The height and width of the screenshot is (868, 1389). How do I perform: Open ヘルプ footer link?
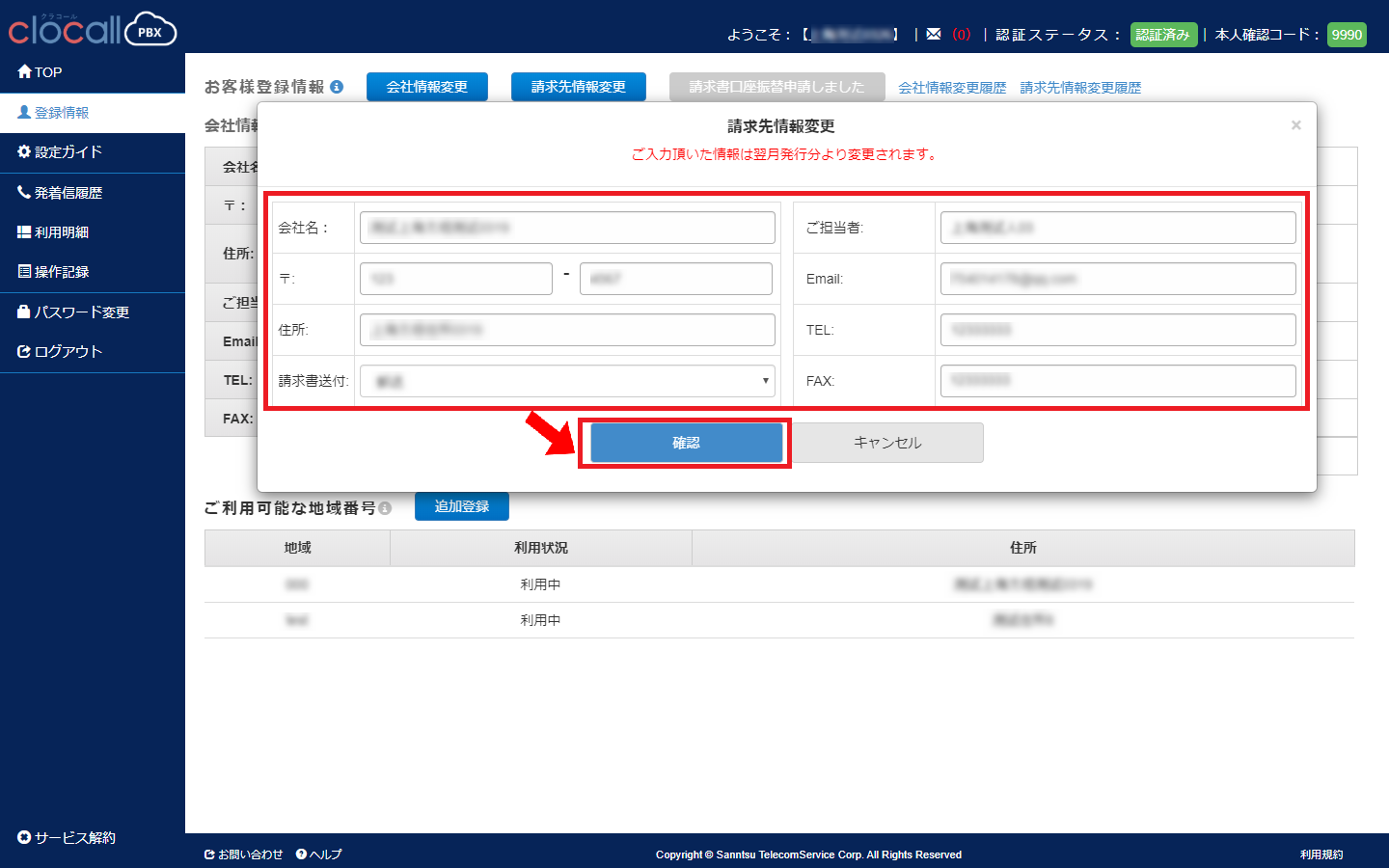pyautogui.click(x=319, y=854)
